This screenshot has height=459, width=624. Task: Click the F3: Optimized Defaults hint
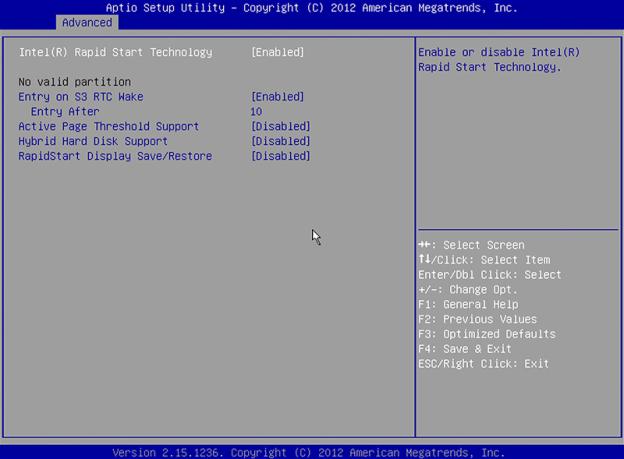[x=487, y=334]
